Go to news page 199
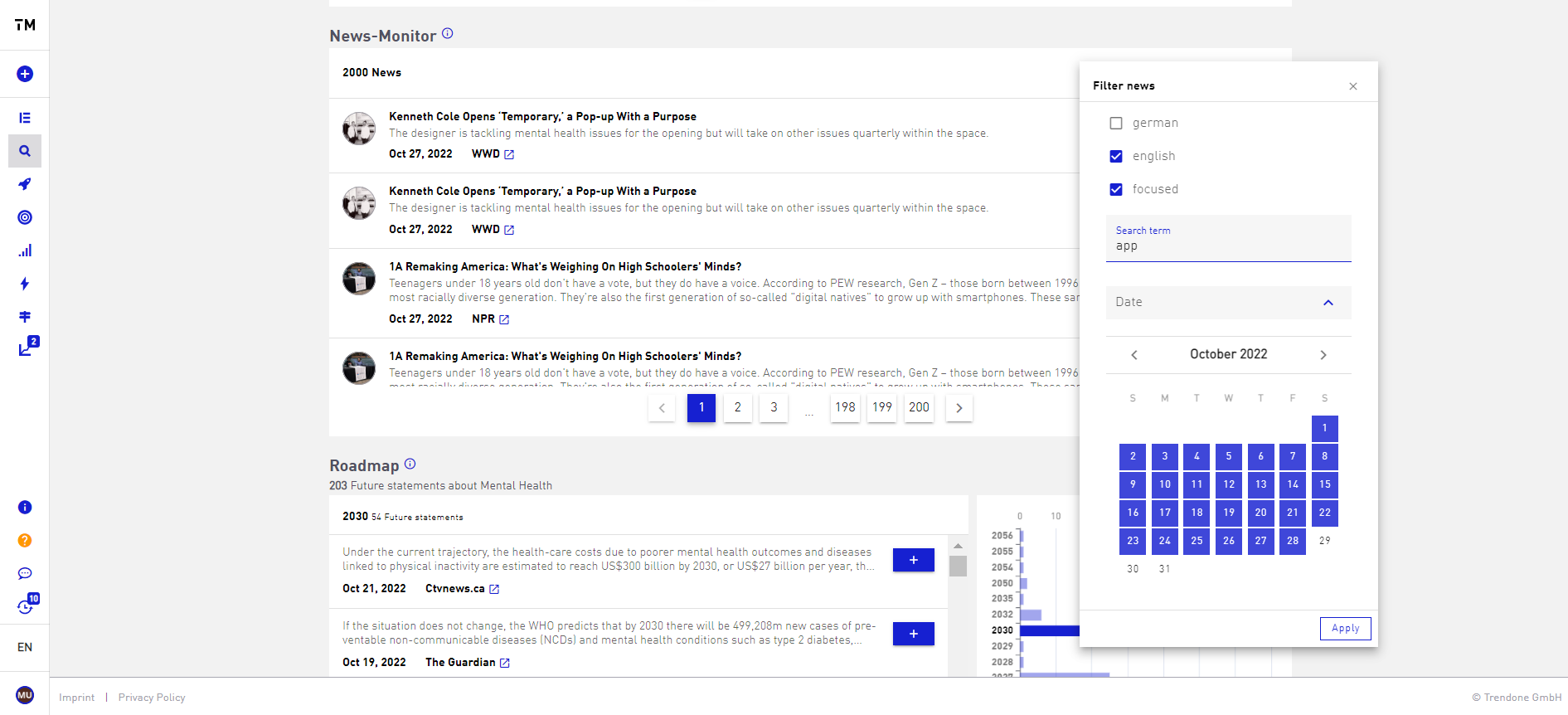The width and height of the screenshot is (1568, 715). pos(882,407)
